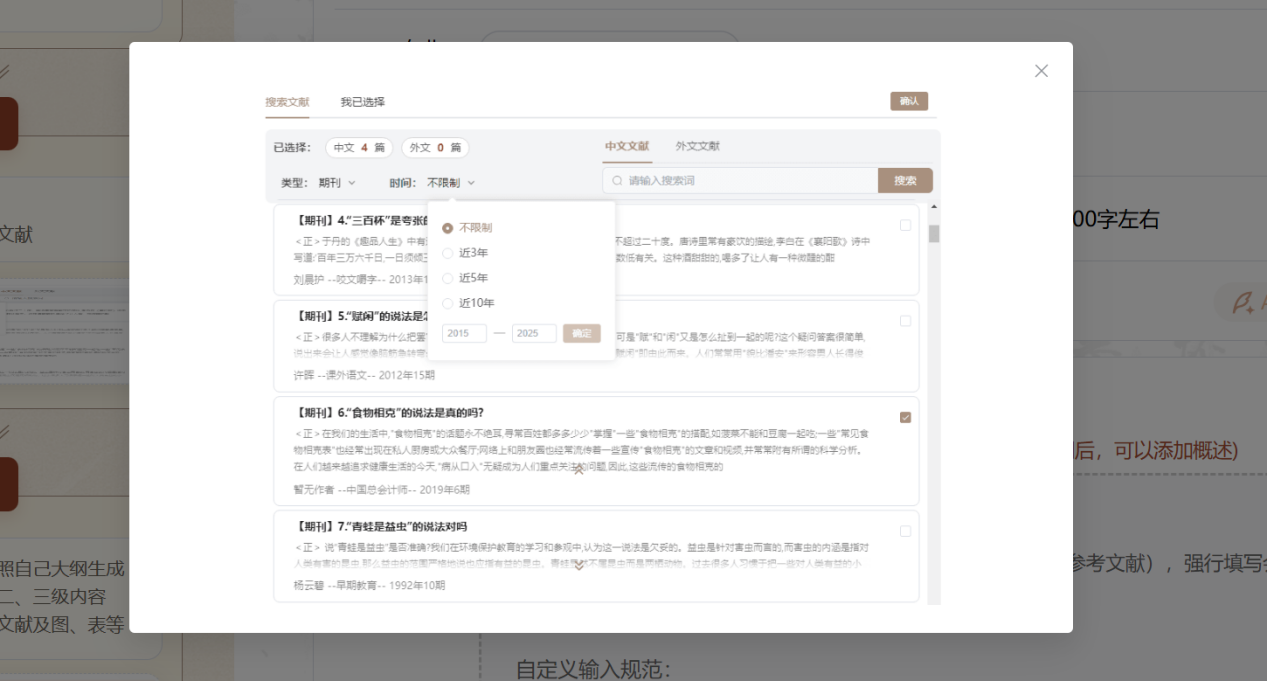Select the 近10年 time radio option
Screen dimensions: 1267x681
468,303
